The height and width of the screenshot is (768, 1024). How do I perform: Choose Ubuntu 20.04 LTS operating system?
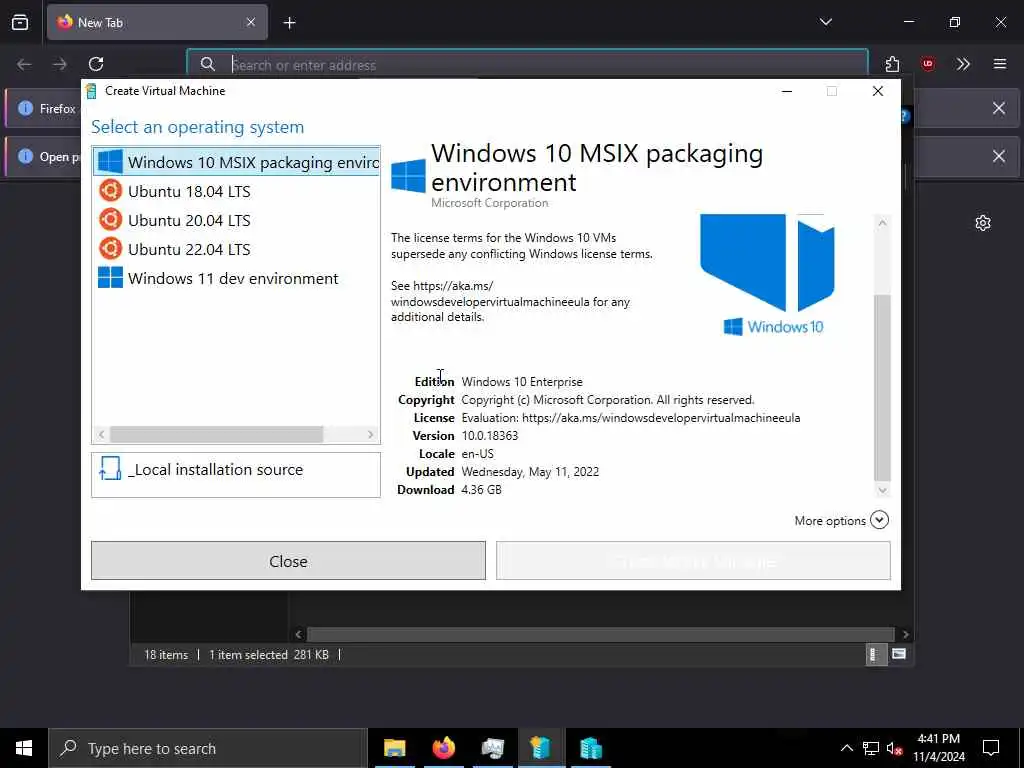236,220
